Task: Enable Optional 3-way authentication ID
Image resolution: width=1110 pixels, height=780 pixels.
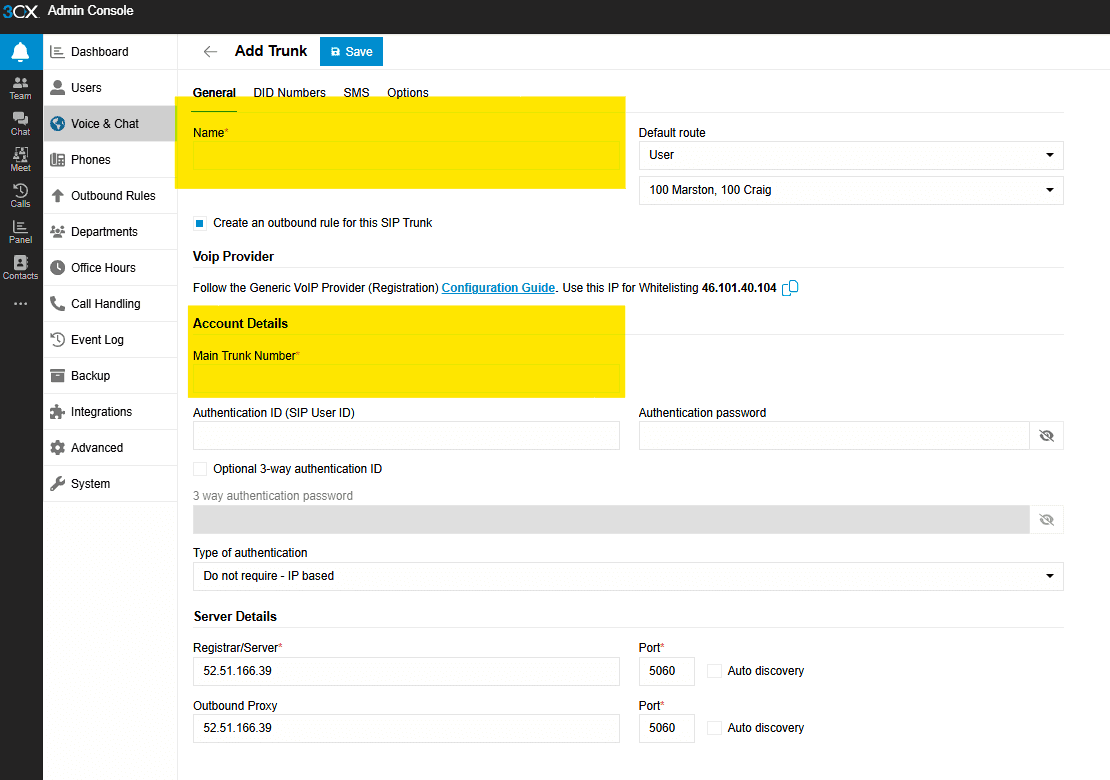Action: (199, 468)
